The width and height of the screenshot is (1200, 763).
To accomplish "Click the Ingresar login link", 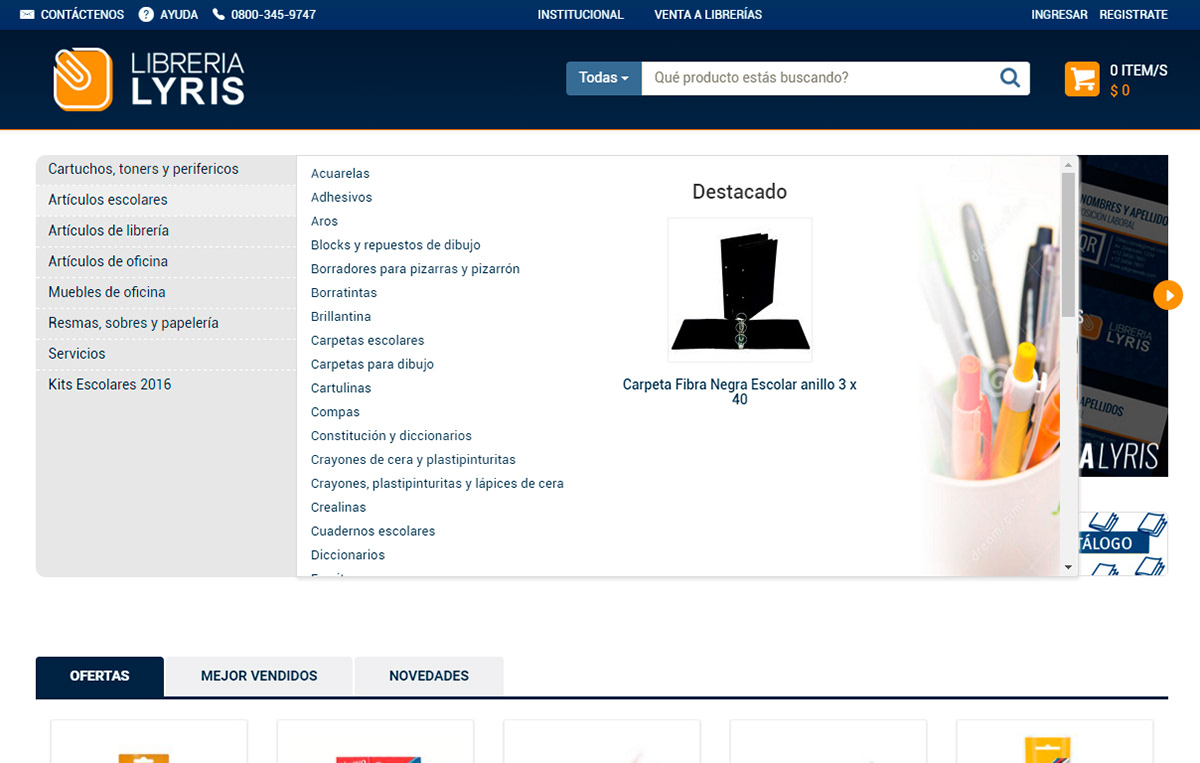I will pyautogui.click(x=1059, y=15).
